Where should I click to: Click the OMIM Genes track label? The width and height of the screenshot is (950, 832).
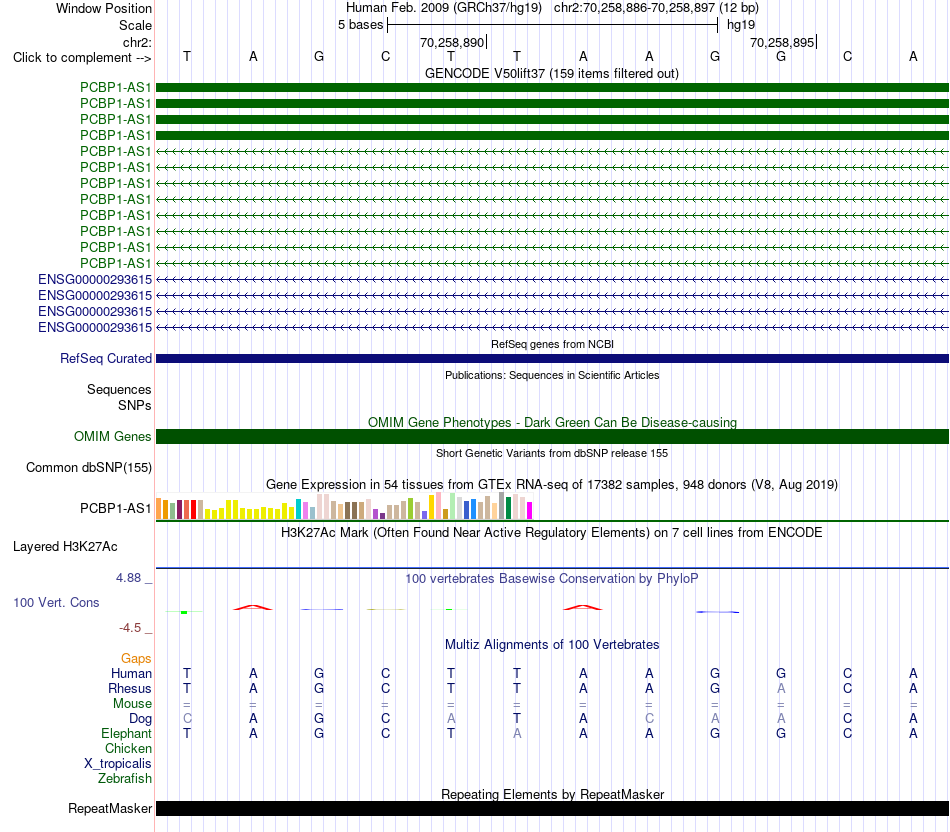[x=112, y=436]
